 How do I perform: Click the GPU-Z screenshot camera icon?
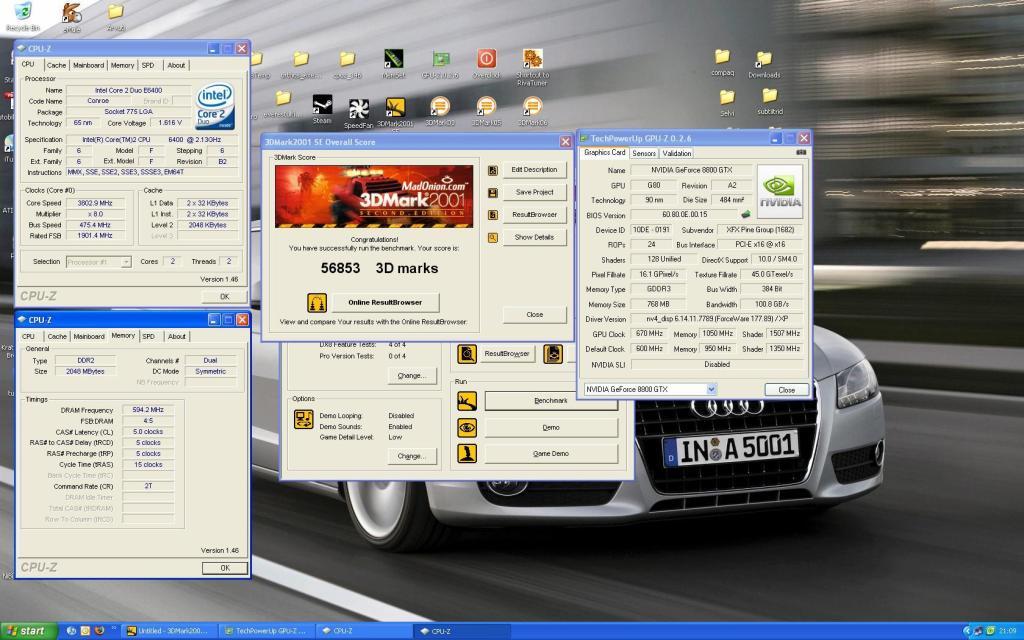(801, 152)
